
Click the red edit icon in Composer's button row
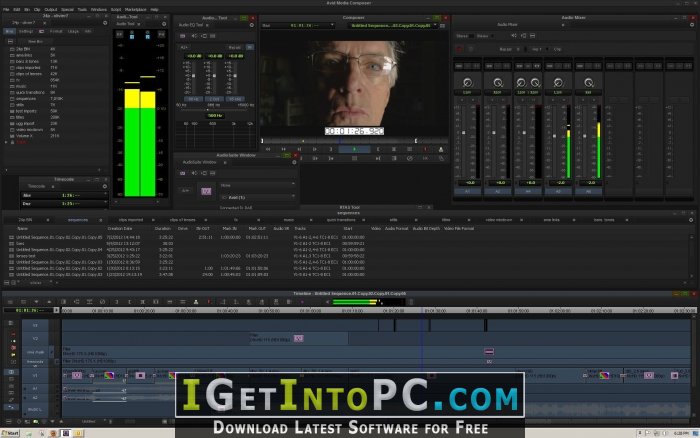425,149
